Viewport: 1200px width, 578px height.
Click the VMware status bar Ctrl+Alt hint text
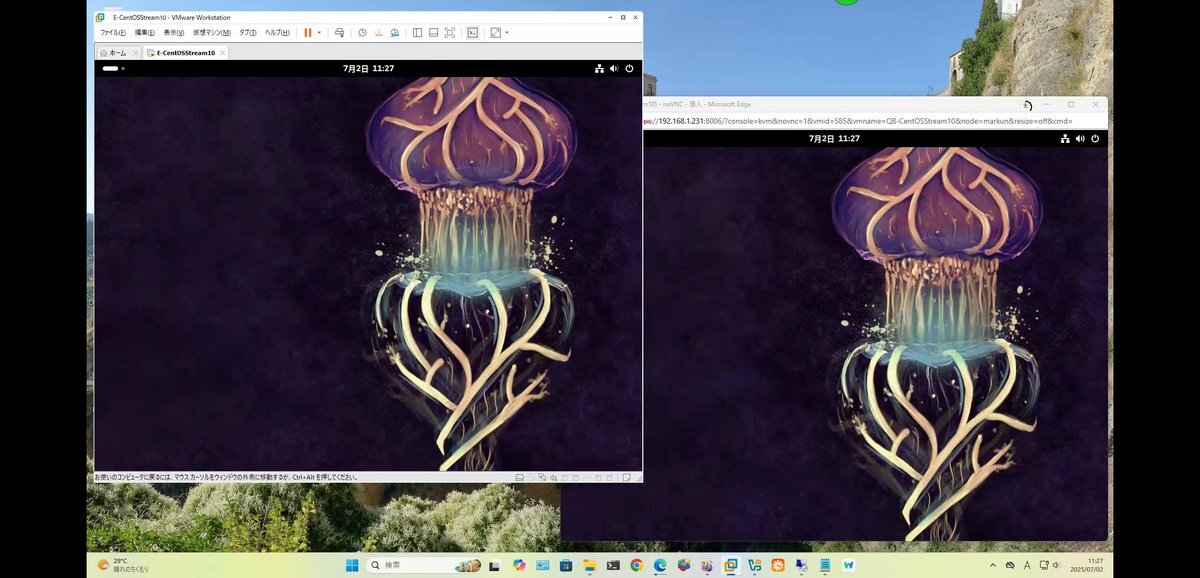click(x=226, y=477)
